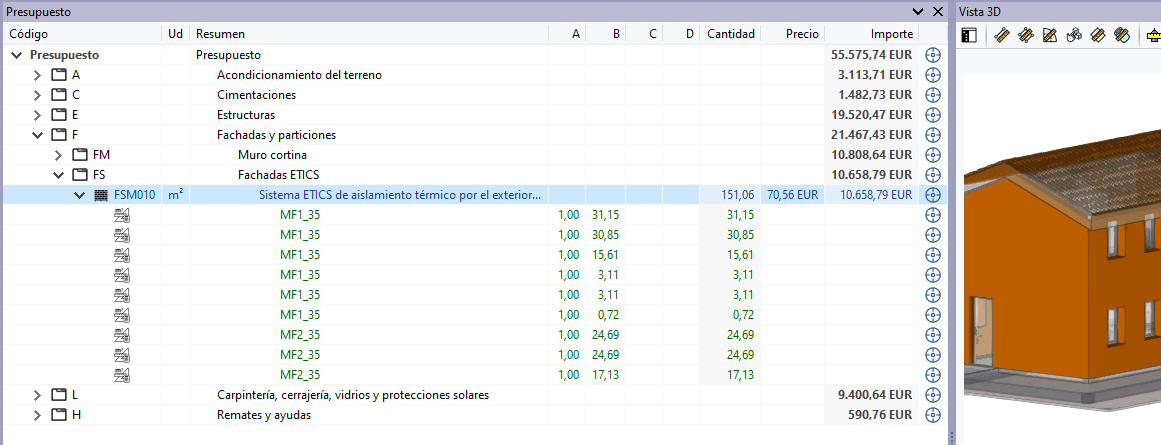Click the hand with cubes selection icon

point(1074,36)
